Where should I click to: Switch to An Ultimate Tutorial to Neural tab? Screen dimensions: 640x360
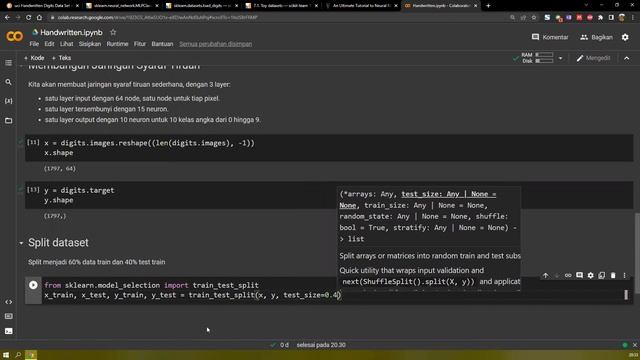tap(361, 6)
